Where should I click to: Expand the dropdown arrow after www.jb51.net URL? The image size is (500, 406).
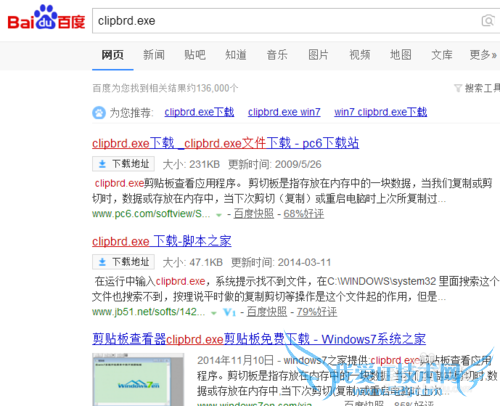(x=214, y=313)
